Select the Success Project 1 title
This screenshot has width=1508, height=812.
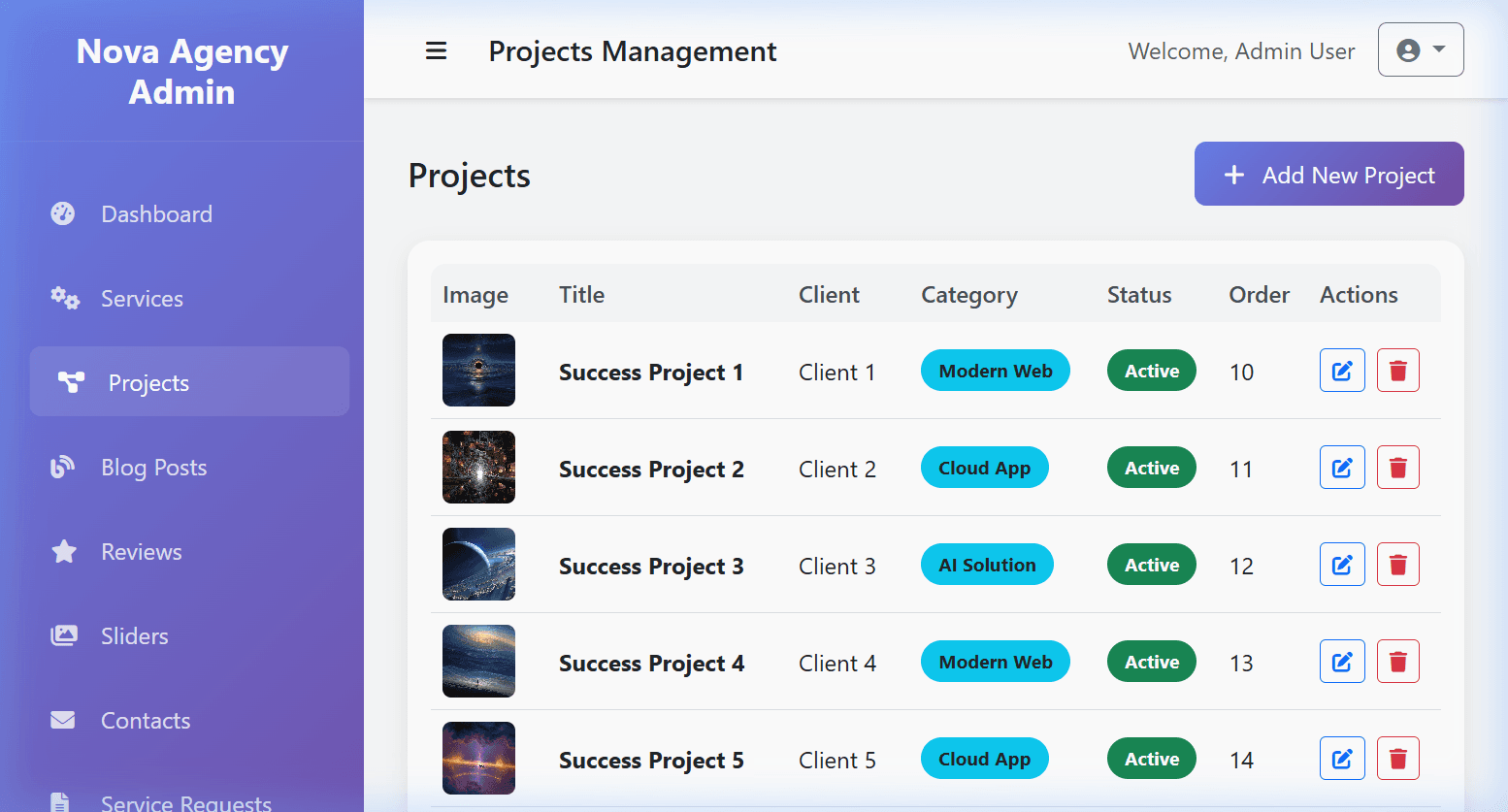pos(651,373)
